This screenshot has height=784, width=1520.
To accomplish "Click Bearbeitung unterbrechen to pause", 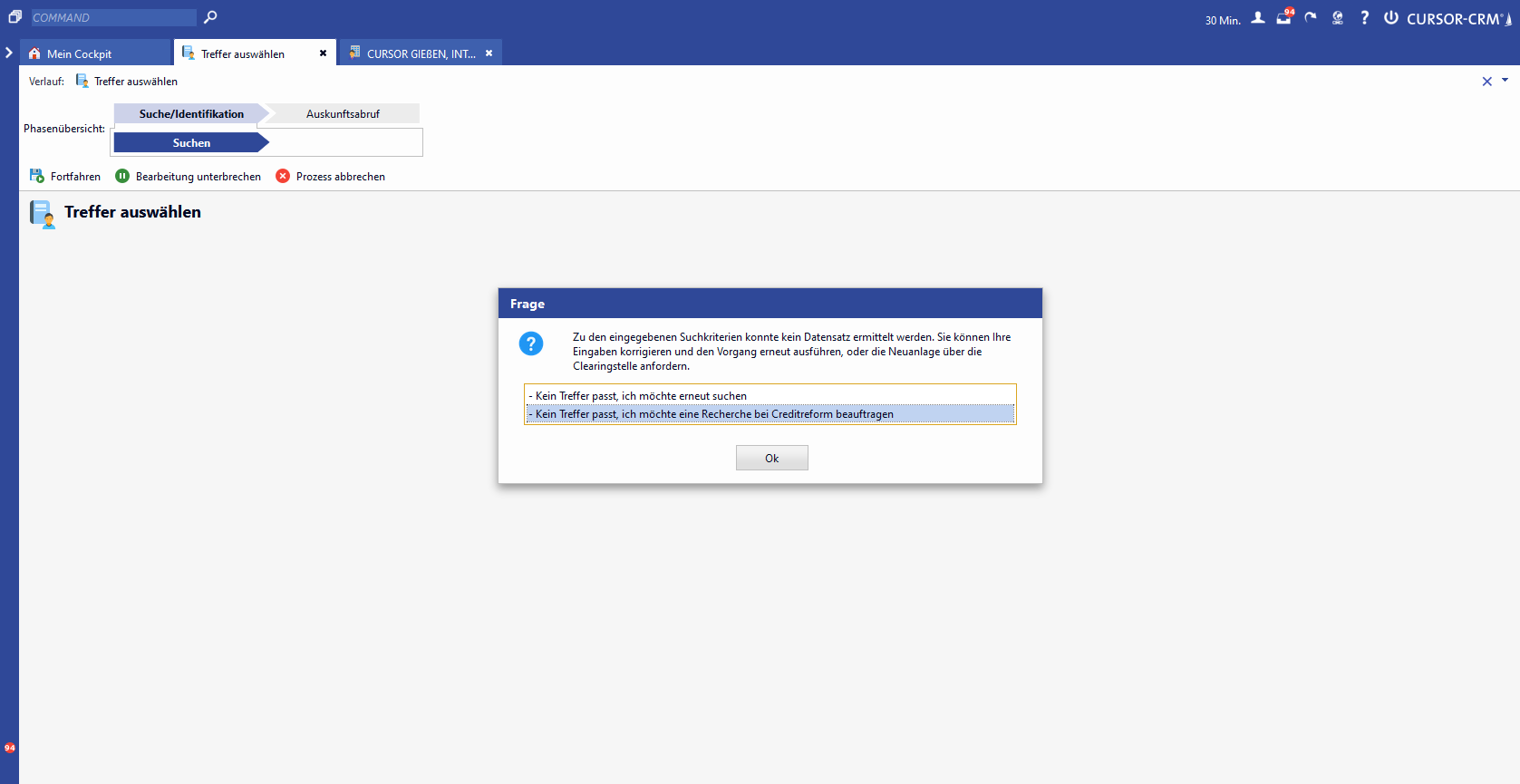I will click(x=189, y=176).
